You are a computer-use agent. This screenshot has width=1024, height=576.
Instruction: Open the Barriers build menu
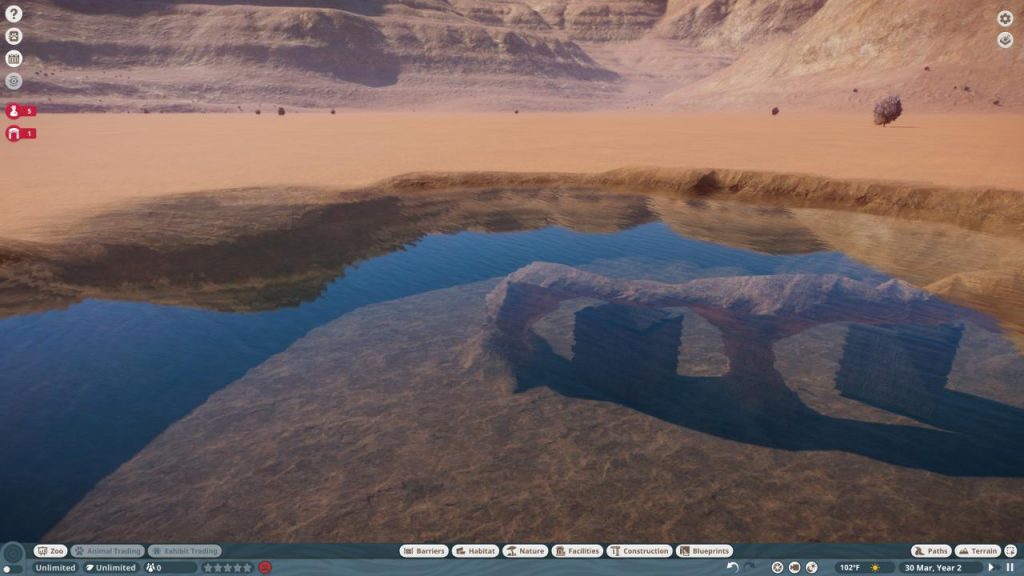pyautogui.click(x=424, y=551)
